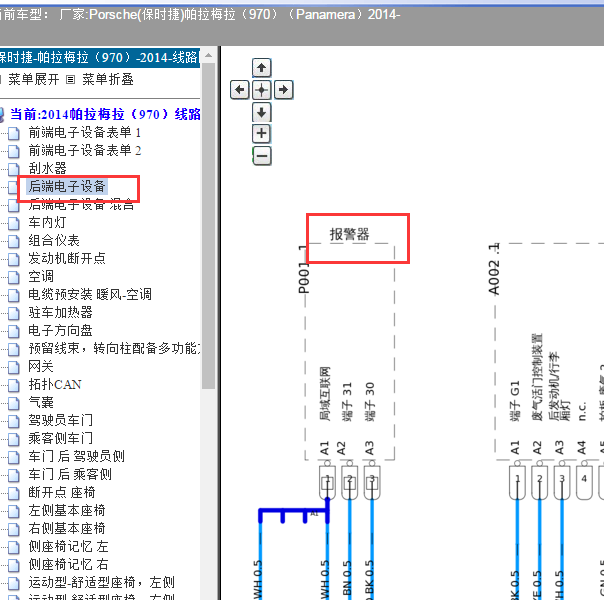Viewport: 604px width, 600px height.
Task: Click page icon beside 左侧基本座椅
Action: click(x=14, y=511)
